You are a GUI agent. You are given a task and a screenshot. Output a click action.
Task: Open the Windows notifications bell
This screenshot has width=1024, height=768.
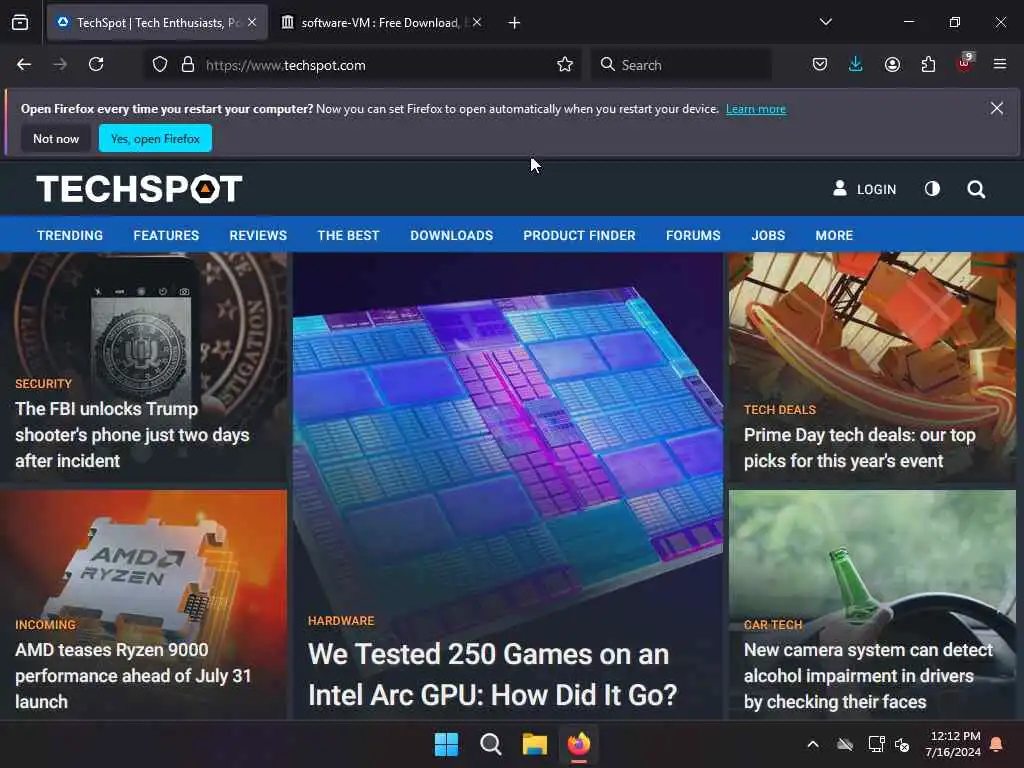pyautogui.click(x=997, y=744)
